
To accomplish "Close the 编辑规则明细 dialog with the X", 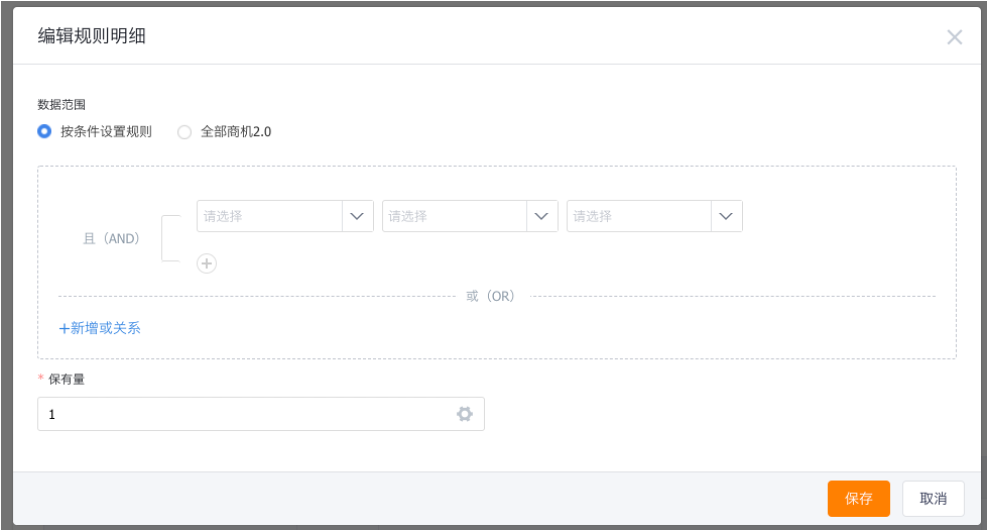I will 954,37.
